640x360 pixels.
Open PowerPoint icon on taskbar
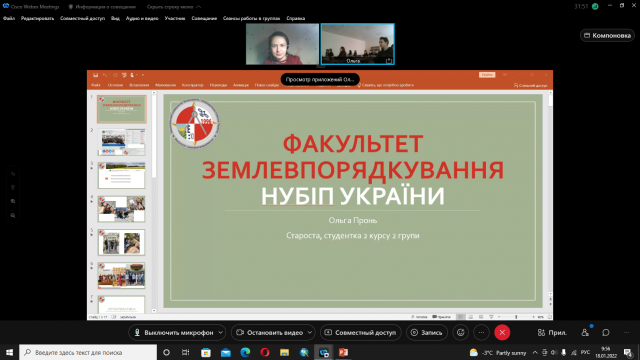pyautogui.click(x=343, y=352)
